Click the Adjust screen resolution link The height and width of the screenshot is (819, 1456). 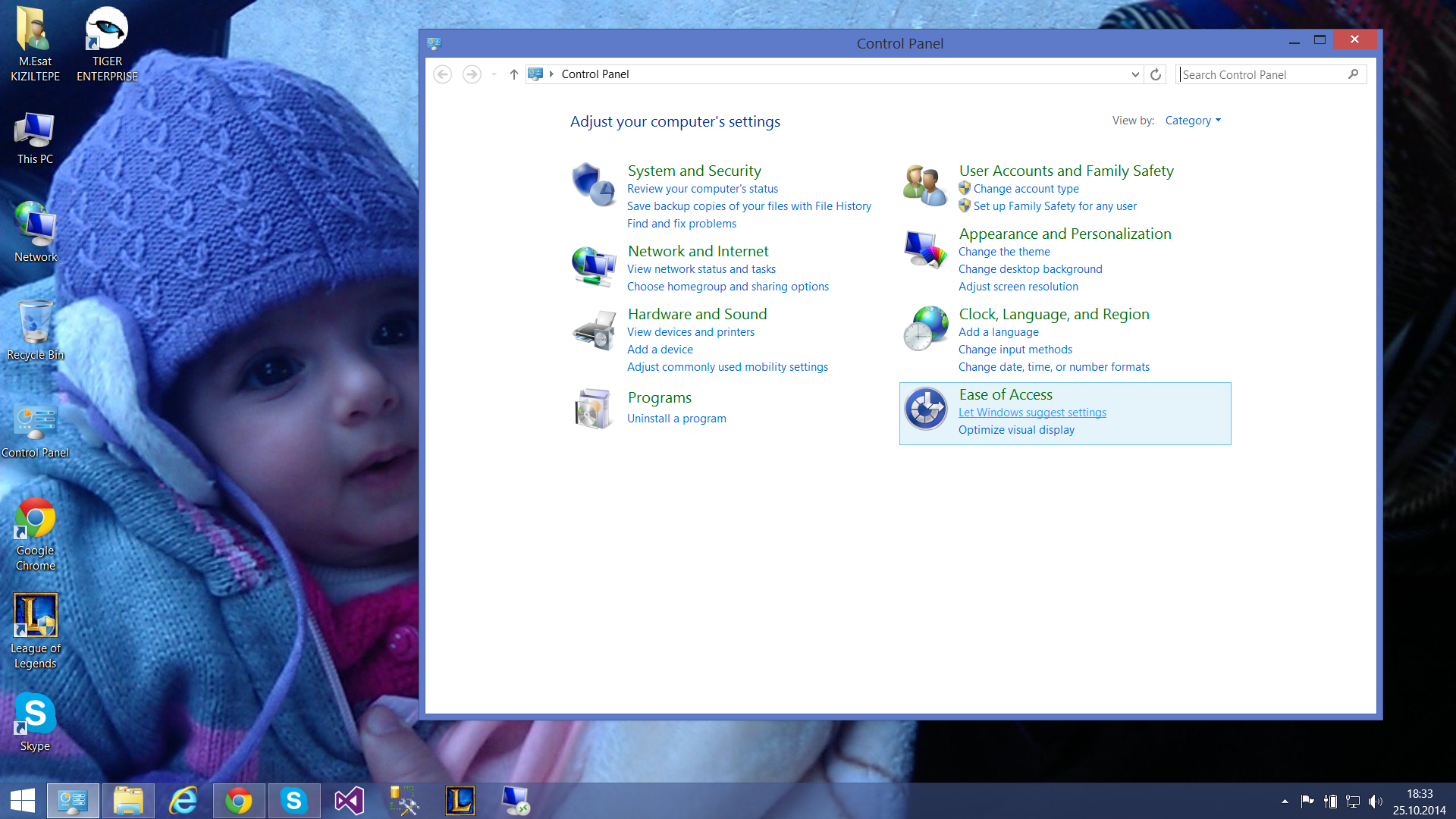1018,287
